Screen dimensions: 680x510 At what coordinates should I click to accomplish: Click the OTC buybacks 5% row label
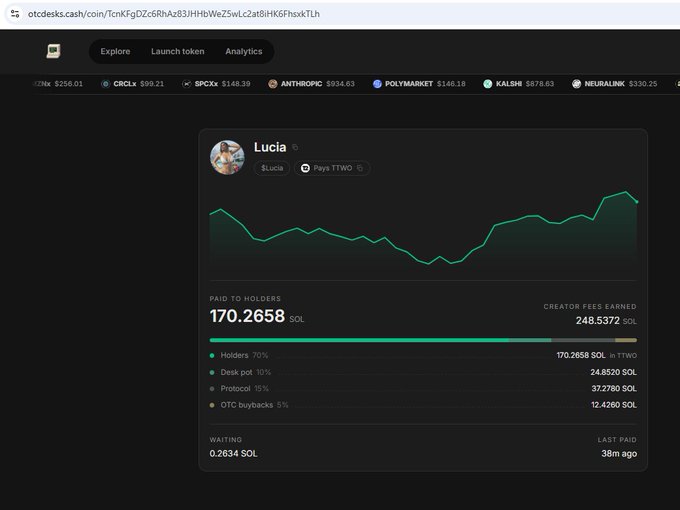click(x=254, y=405)
